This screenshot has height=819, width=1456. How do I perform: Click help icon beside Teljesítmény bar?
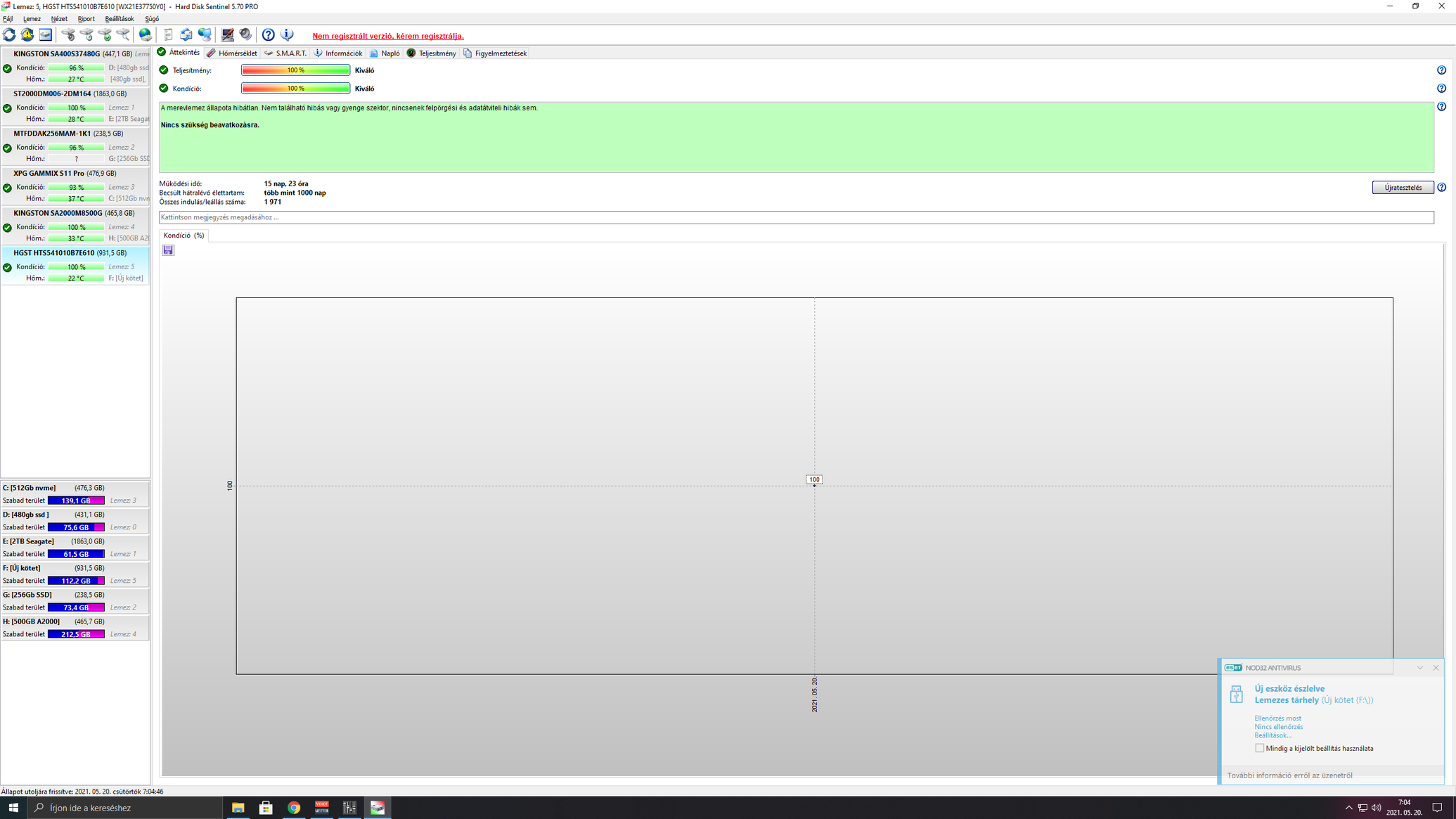pyautogui.click(x=1441, y=70)
